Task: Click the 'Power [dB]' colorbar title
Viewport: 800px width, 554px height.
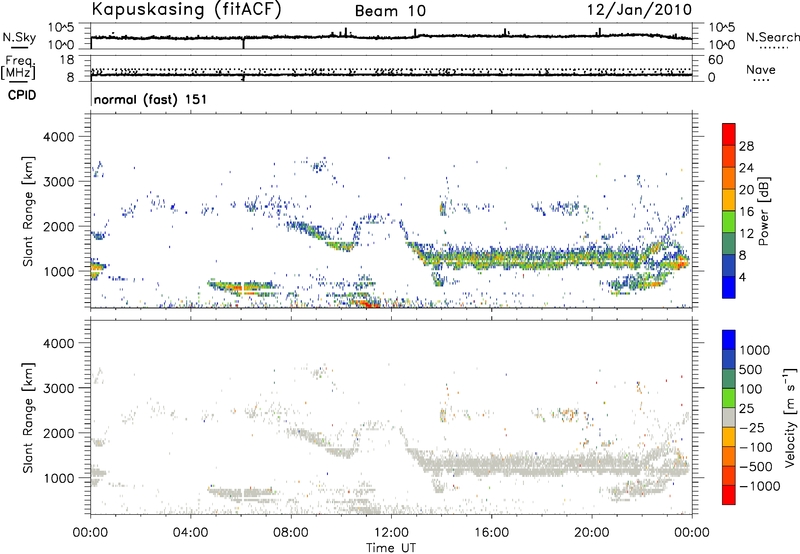Action: (x=763, y=211)
